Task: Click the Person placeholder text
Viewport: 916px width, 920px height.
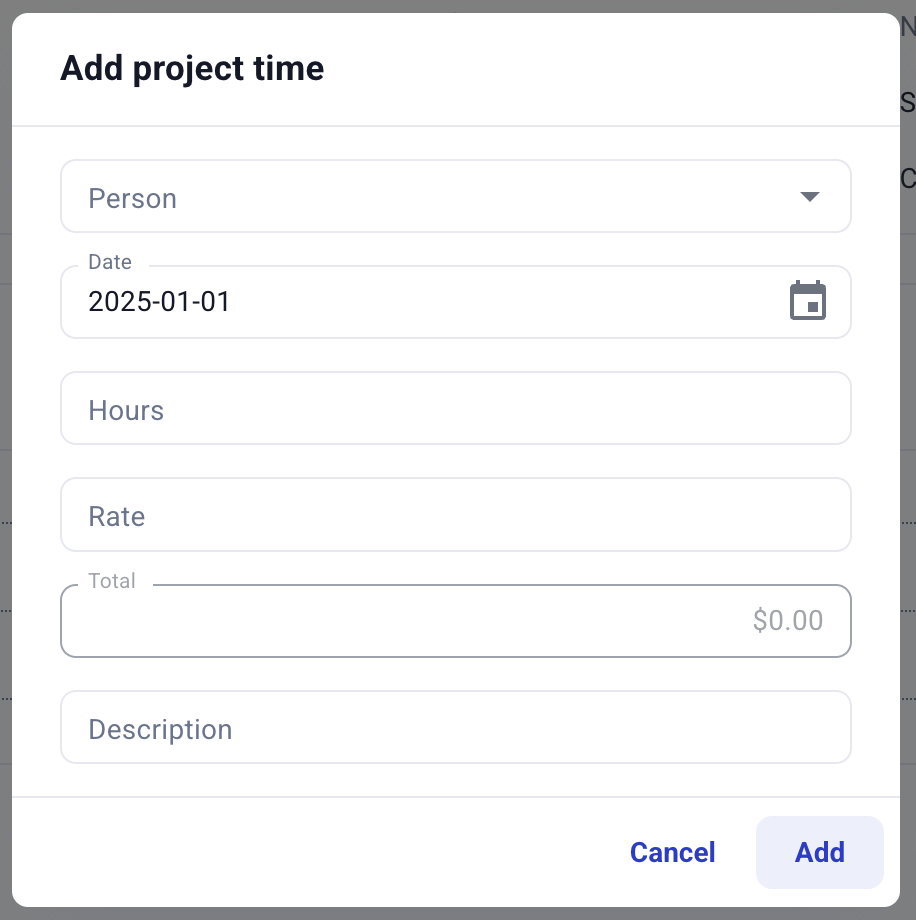Action: tap(133, 198)
